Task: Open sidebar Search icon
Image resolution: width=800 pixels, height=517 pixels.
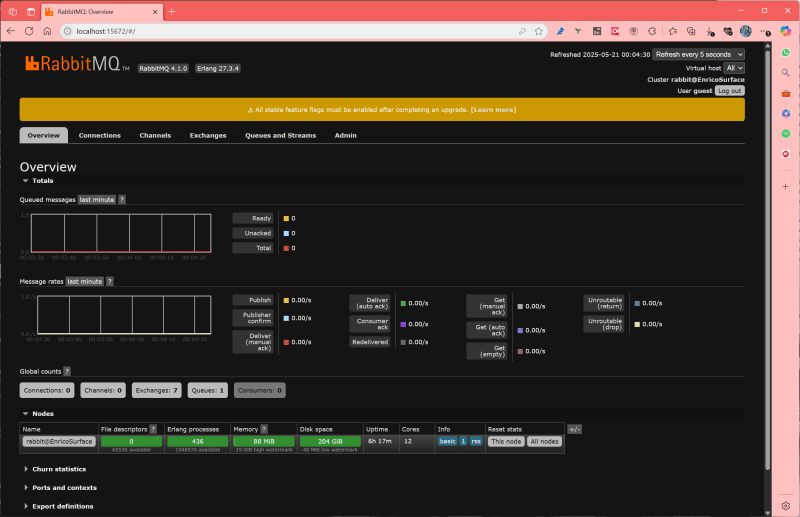Action: pyautogui.click(x=786, y=73)
